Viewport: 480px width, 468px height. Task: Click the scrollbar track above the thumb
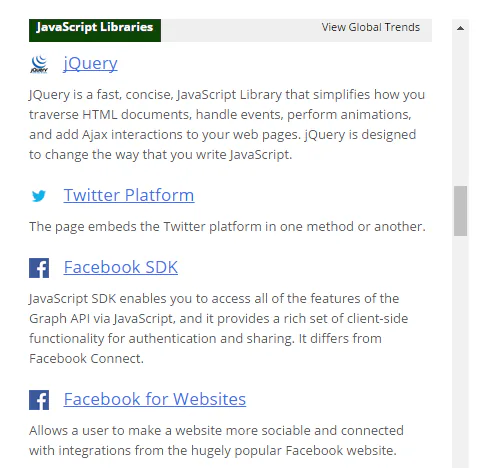[460, 112]
